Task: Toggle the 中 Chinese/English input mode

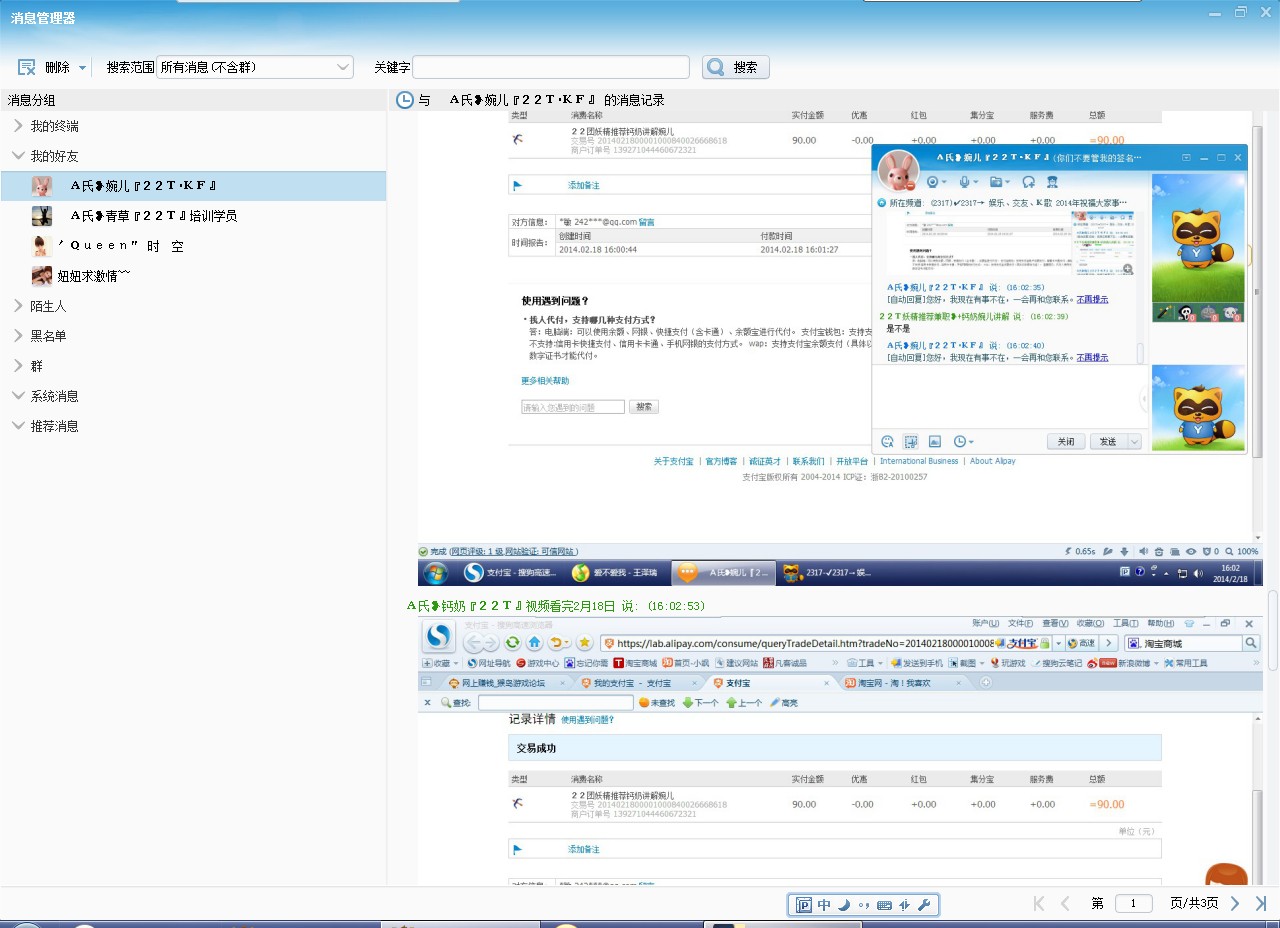Action: (824, 905)
